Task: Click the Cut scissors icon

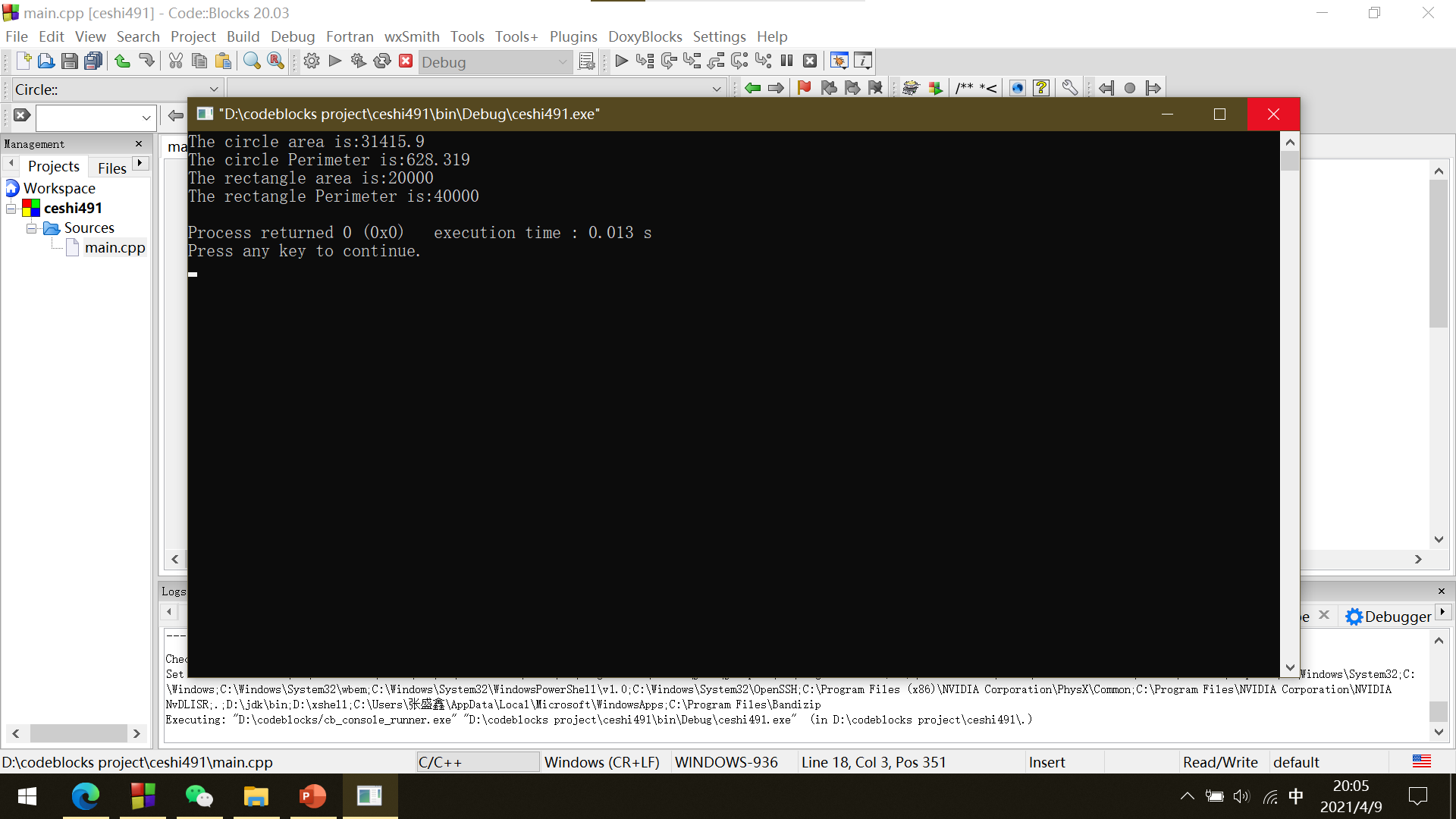Action: click(x=175, y=61)
